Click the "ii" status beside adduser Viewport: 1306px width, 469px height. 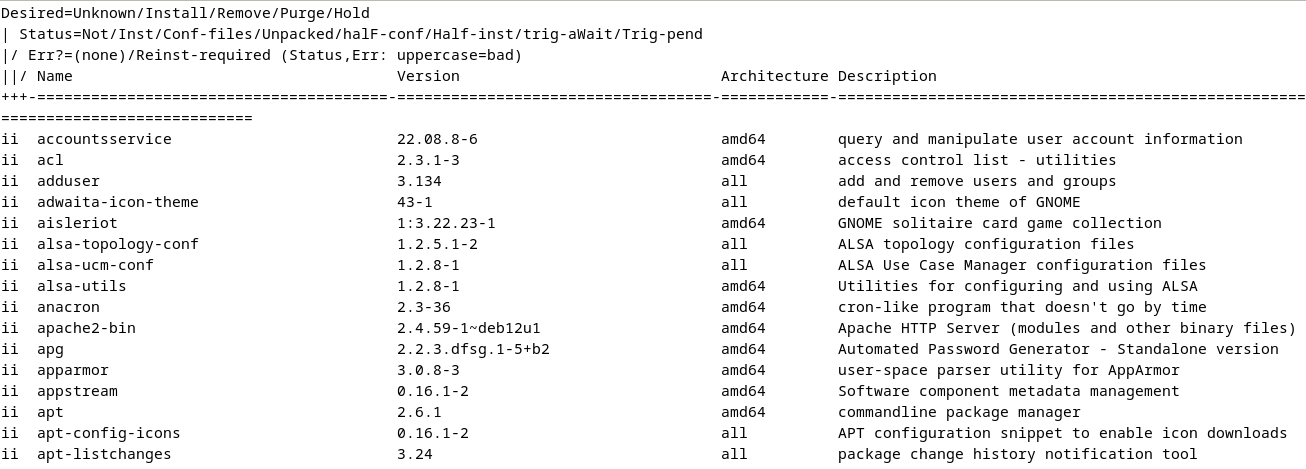tap(10, 181)
